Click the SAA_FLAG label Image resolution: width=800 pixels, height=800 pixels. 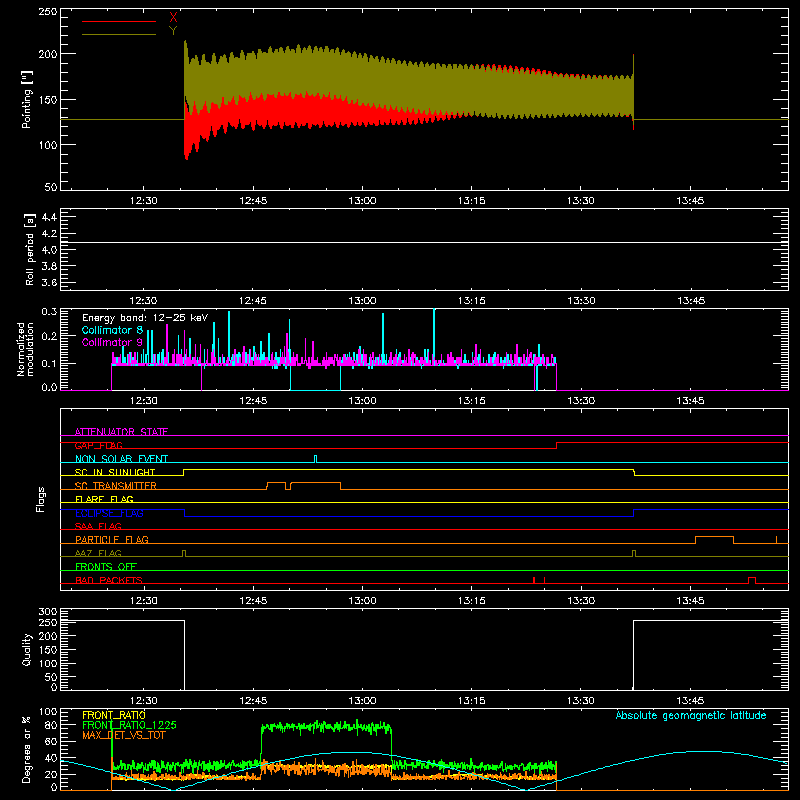tap(98, 526)
